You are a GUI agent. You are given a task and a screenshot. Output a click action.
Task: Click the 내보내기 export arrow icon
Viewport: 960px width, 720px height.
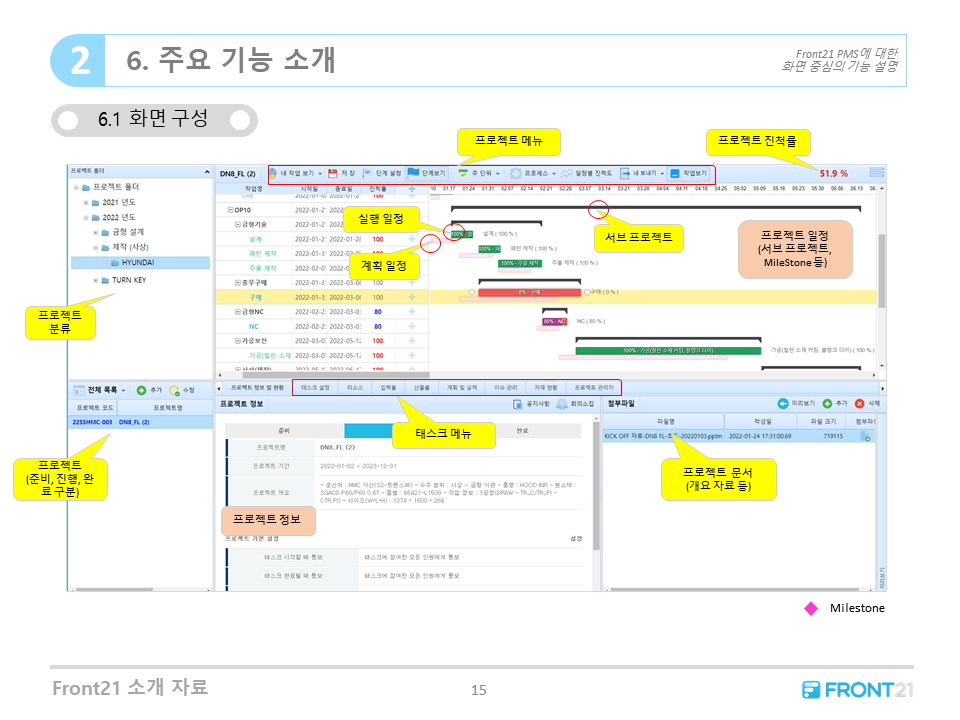625,173
